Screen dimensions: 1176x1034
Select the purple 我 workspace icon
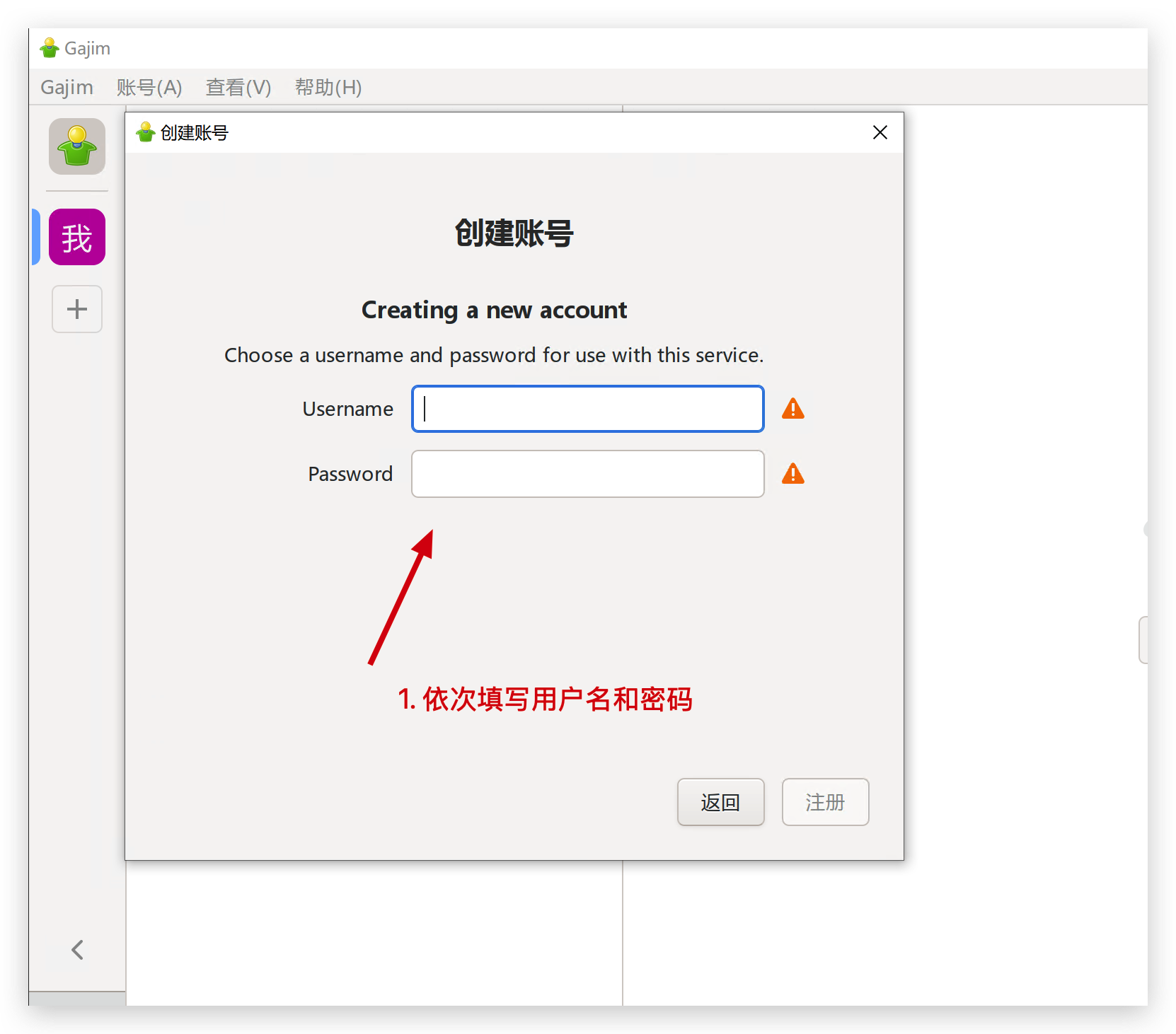coord(77,237)
